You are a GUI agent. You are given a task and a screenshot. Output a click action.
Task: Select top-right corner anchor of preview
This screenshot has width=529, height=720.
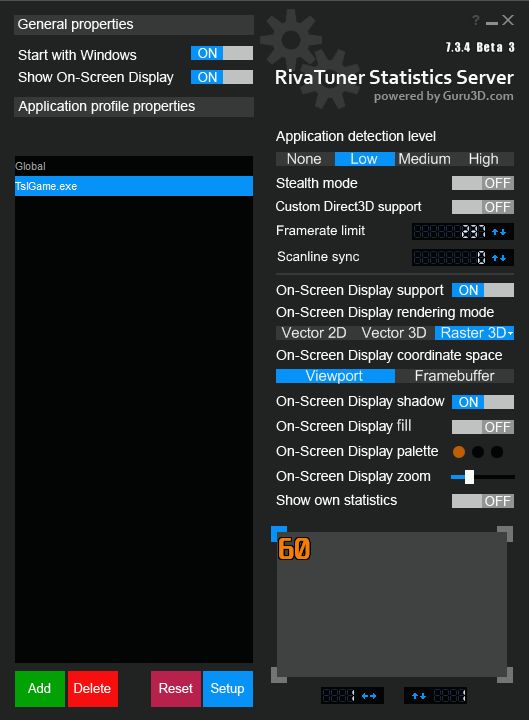click(505, 534)
